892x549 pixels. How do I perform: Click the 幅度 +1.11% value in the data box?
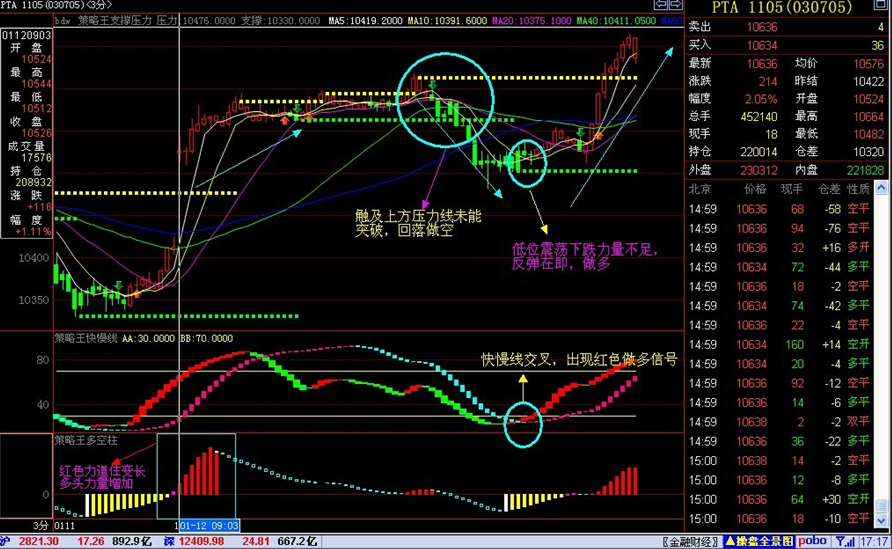pyautogui.click(x=34, y=232)
